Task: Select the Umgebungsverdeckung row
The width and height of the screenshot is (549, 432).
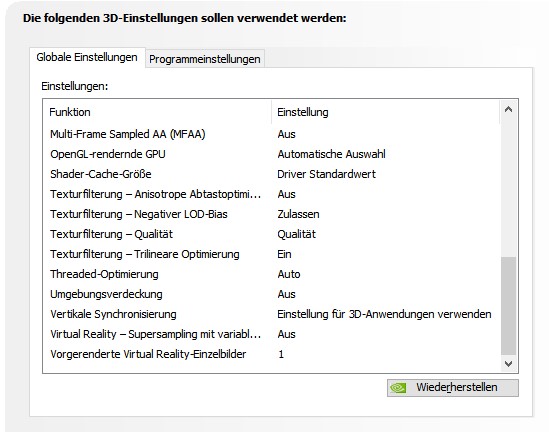Action: tap(272, 294)
